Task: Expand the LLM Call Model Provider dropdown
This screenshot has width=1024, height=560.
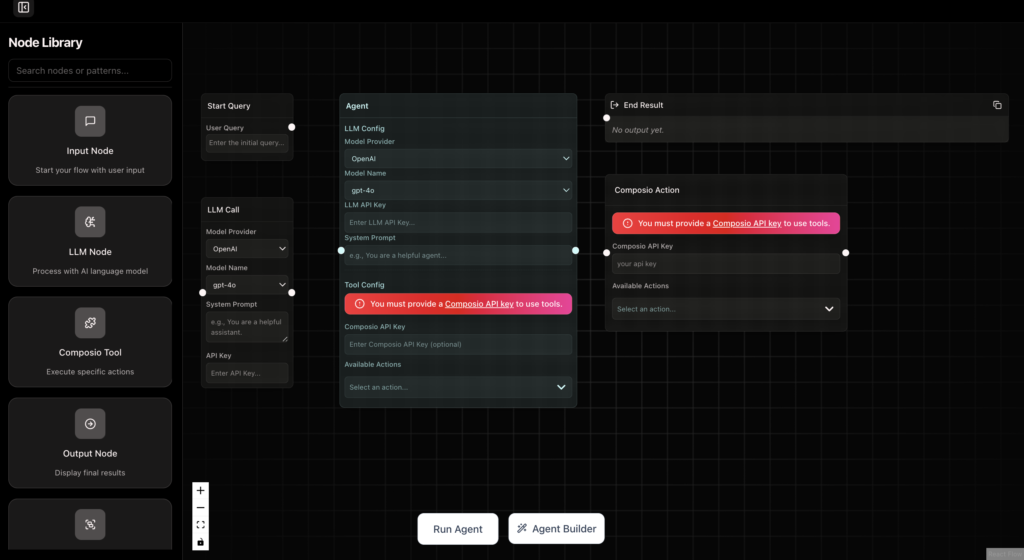Action: pos(247,249)
